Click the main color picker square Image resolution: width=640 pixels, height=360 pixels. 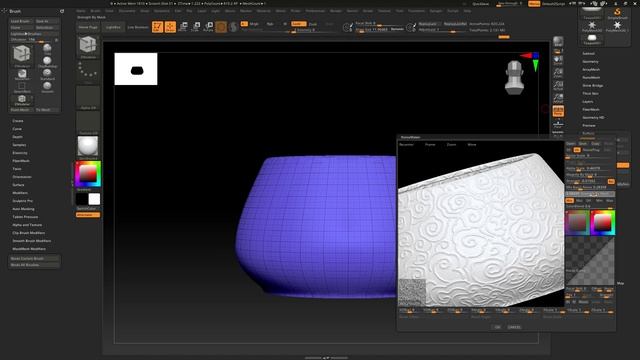(87, 174)
